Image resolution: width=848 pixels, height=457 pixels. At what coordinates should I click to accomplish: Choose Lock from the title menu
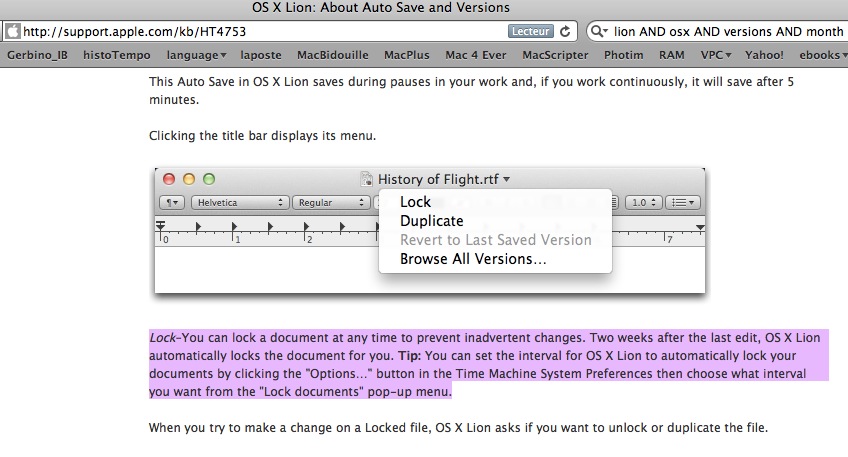[415, 202]
